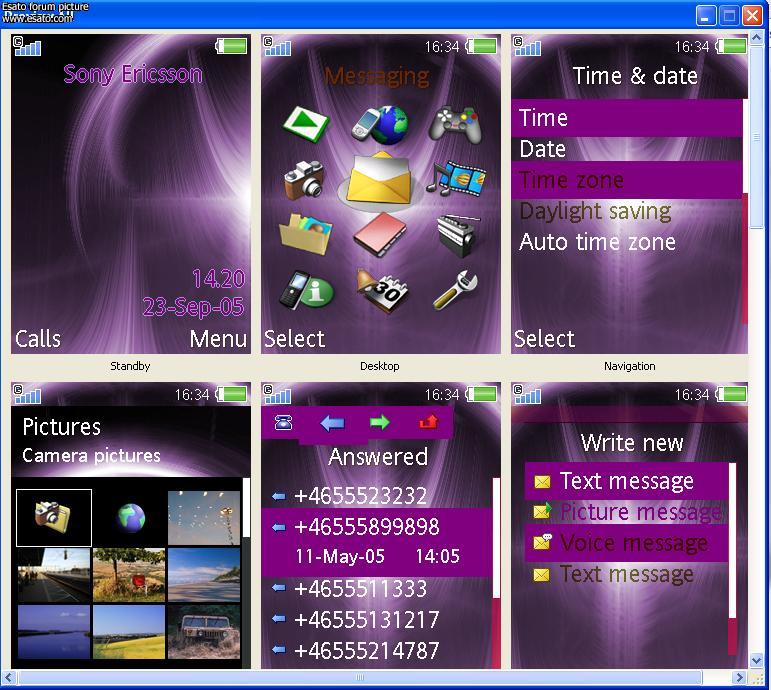
Task: Select the yellow envelope Messaging icon
Action: [x=379, y=180]
